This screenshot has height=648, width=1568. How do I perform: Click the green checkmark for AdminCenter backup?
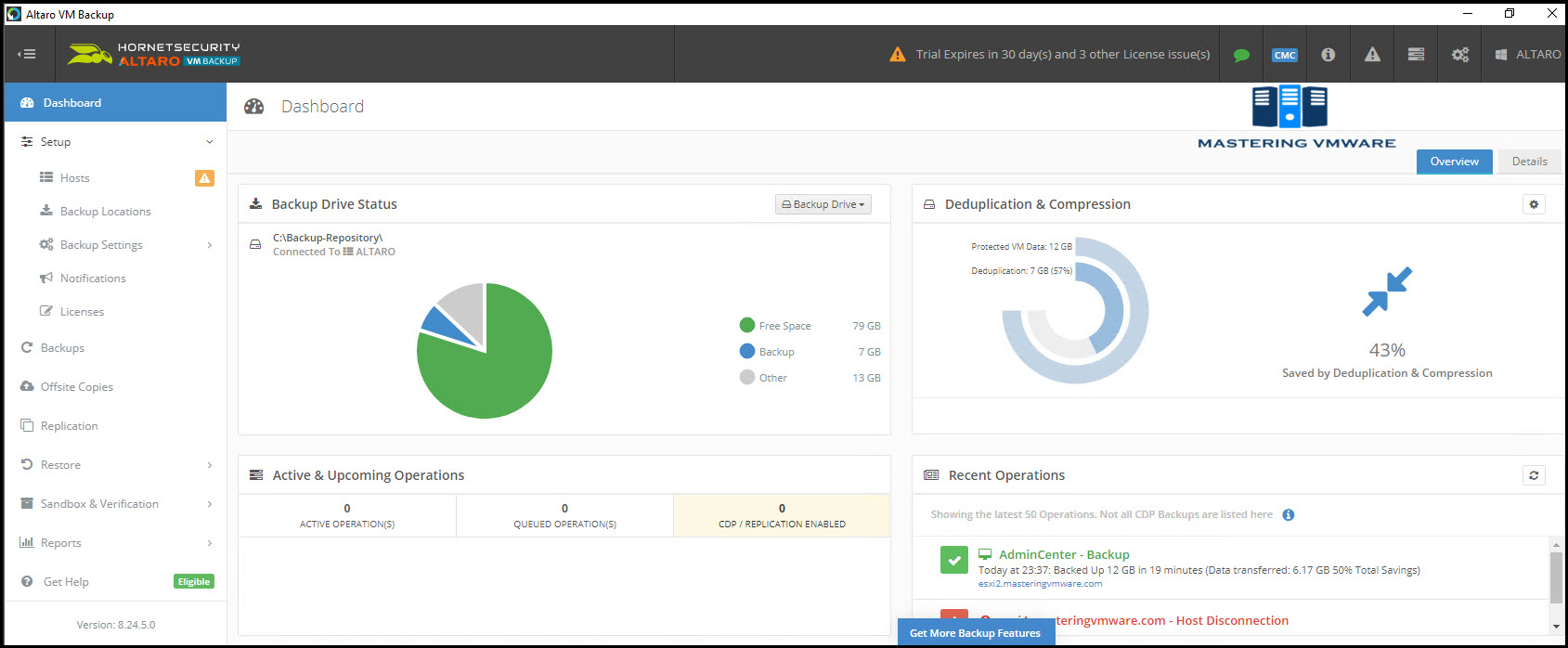954,561
